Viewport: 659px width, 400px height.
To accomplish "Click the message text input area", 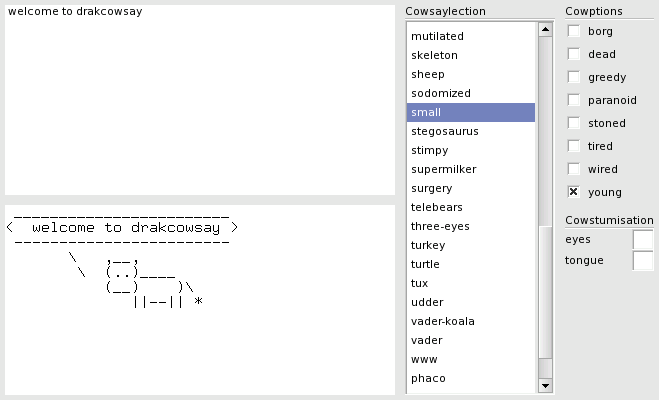I will pyautogui.click(x=200, y=100).
